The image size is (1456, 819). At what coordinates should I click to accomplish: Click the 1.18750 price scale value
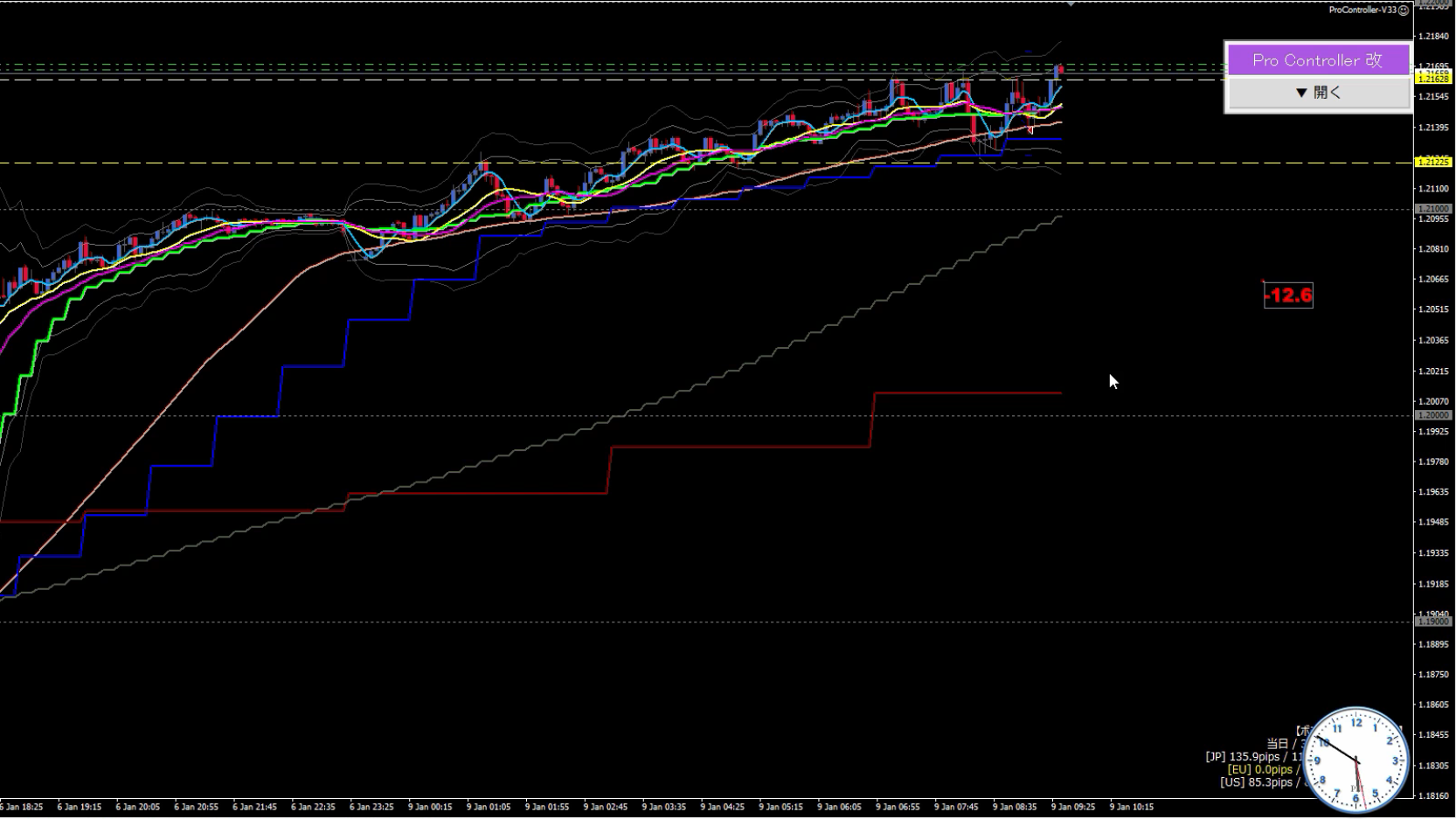tap(1434, 675)
